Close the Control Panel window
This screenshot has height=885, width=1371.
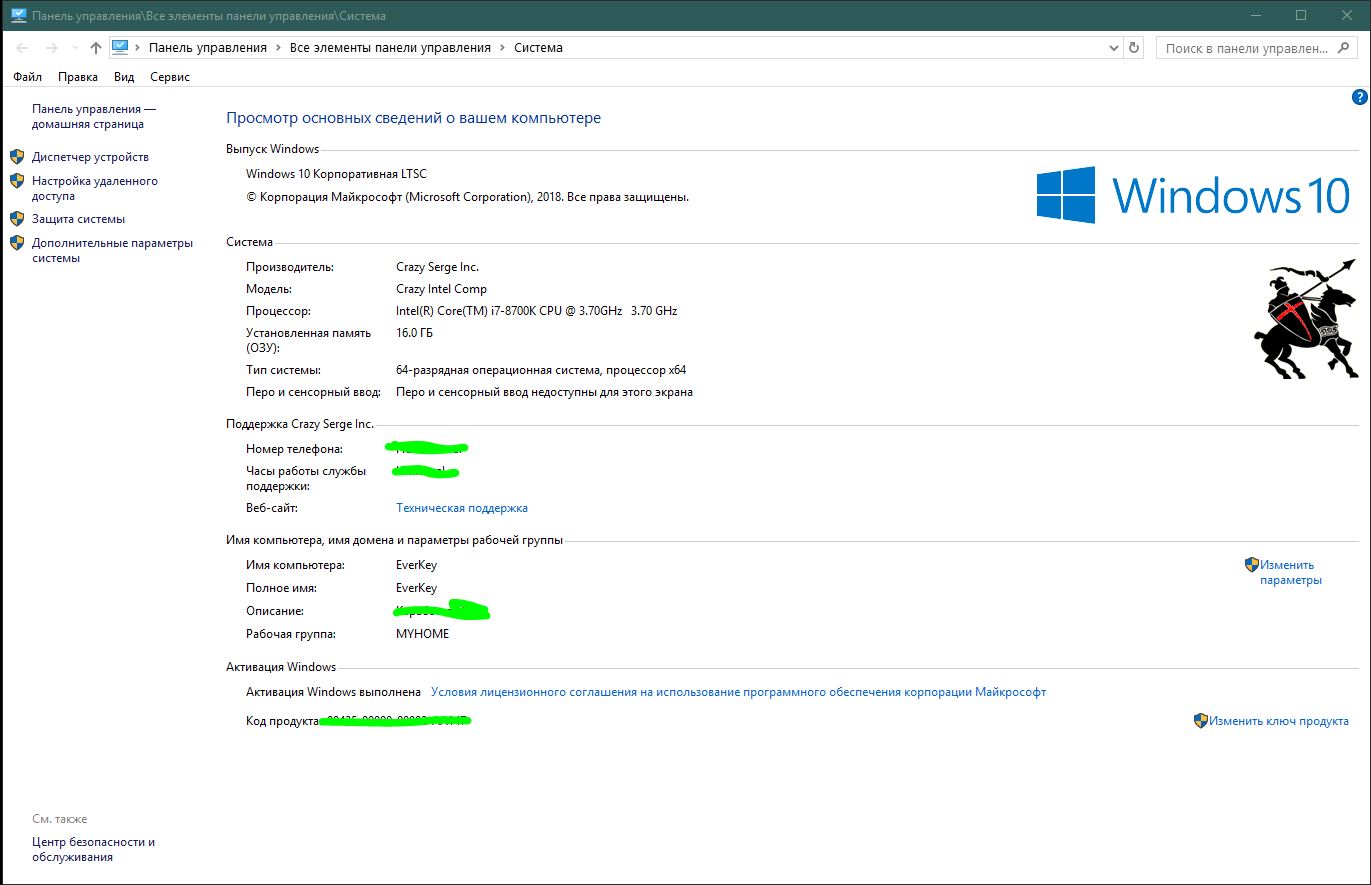1347,16
